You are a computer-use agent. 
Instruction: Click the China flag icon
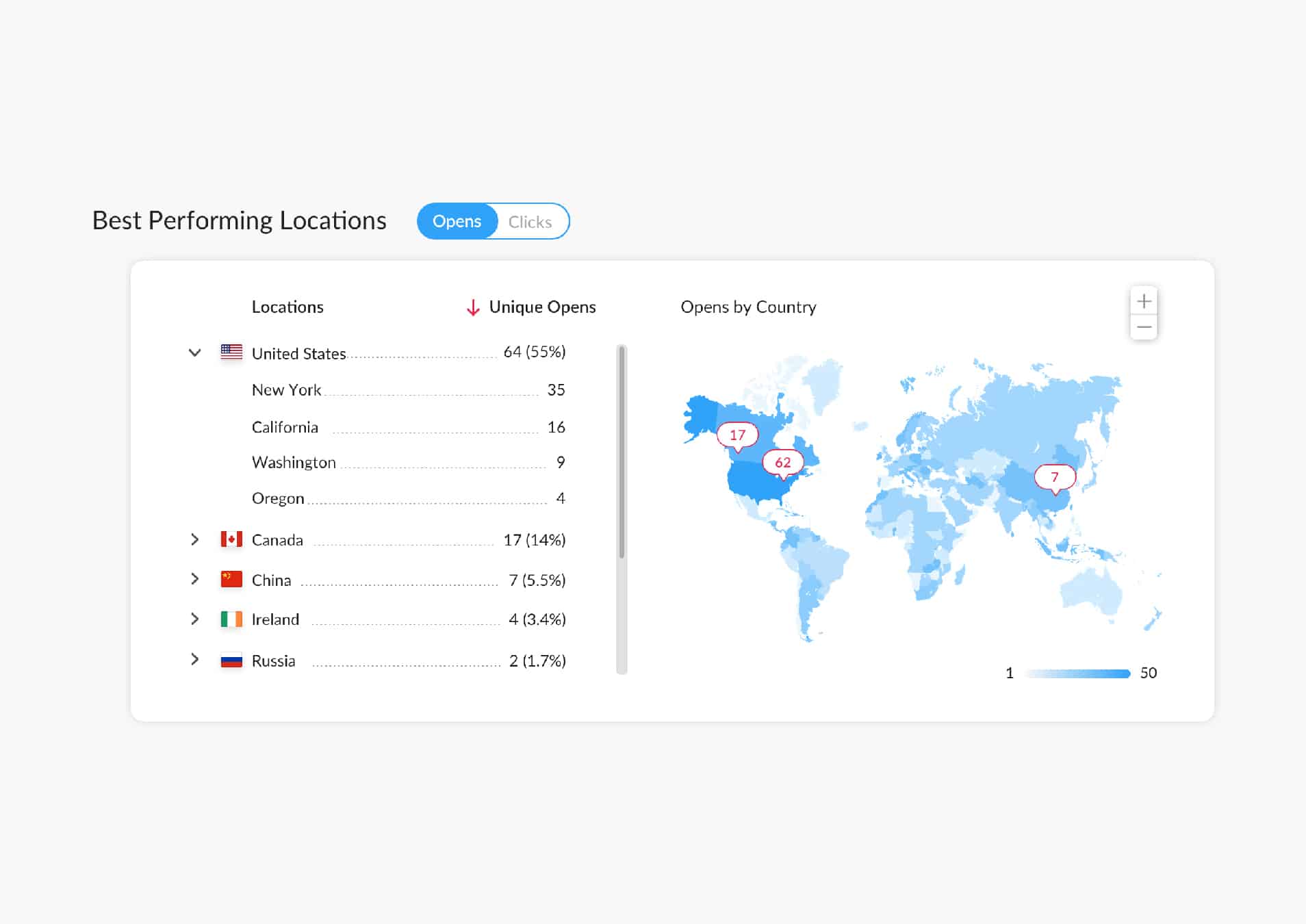231,579
